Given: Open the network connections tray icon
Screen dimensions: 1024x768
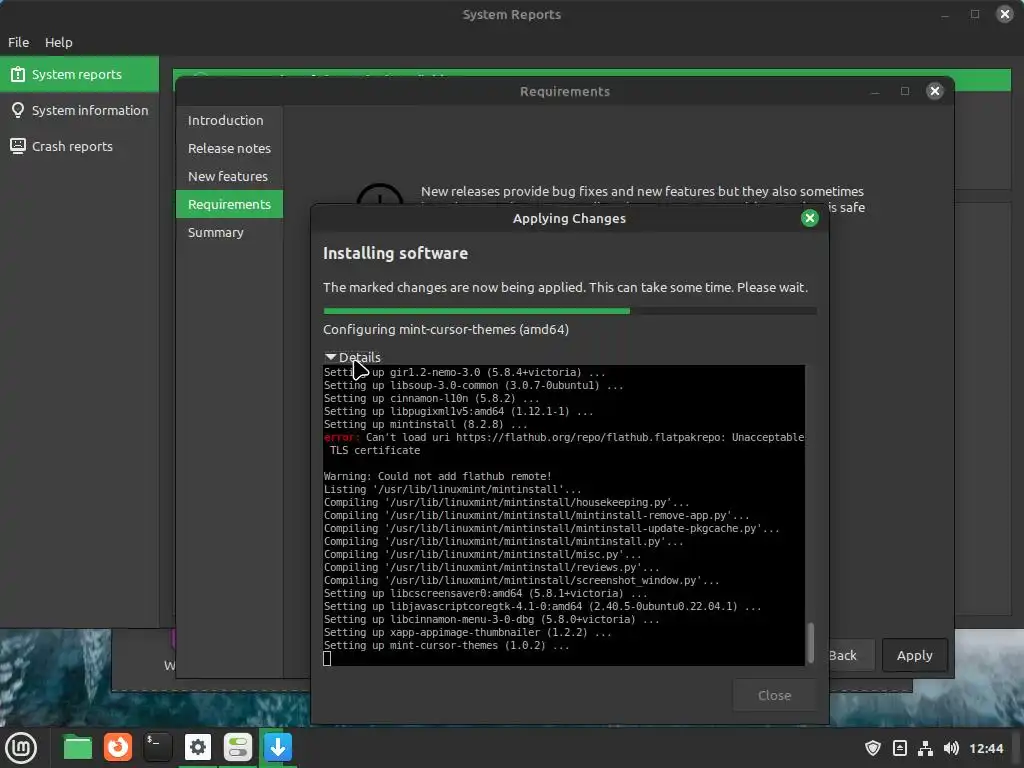Looking at the screenshot, I should point(925,748).
